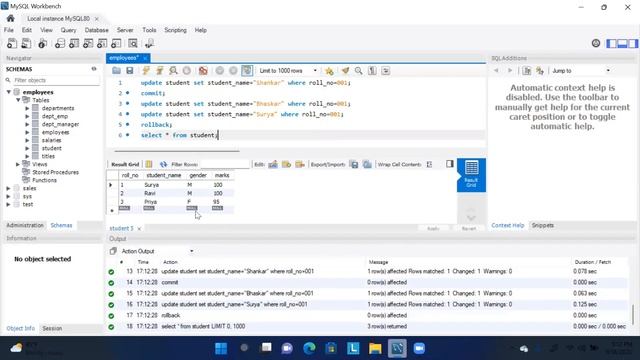
Task: Expand the Views node
Action: pos(18,164)
